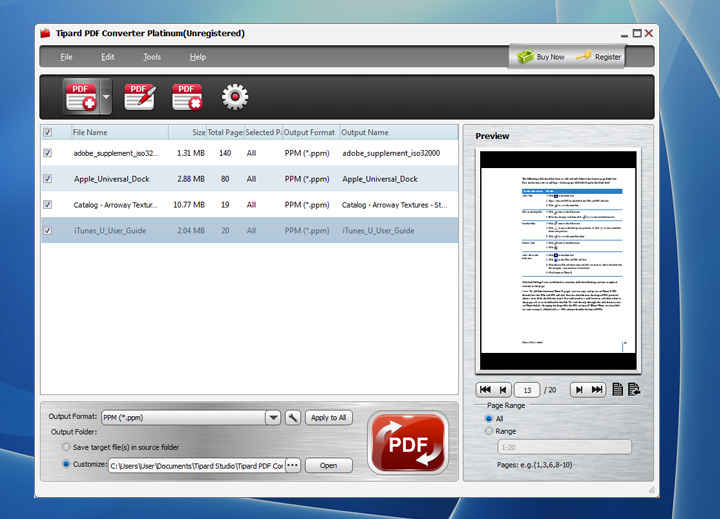Click the Rename PDF pencil icon
The width and height of the screenshot is (720, 519).
139,97
